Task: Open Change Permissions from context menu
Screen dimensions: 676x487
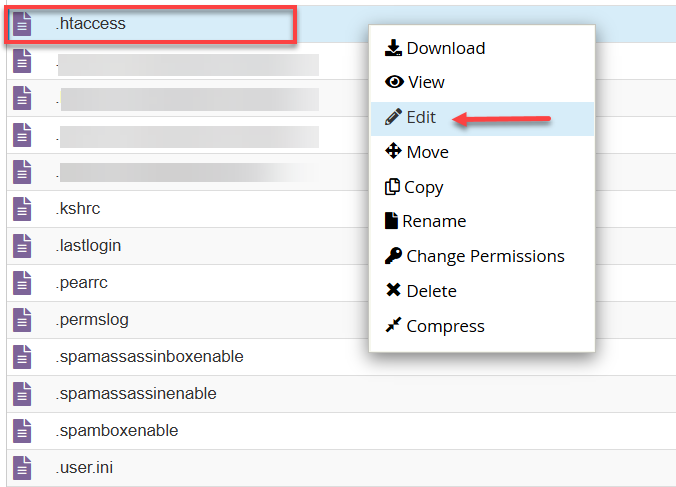Action: 485,256
